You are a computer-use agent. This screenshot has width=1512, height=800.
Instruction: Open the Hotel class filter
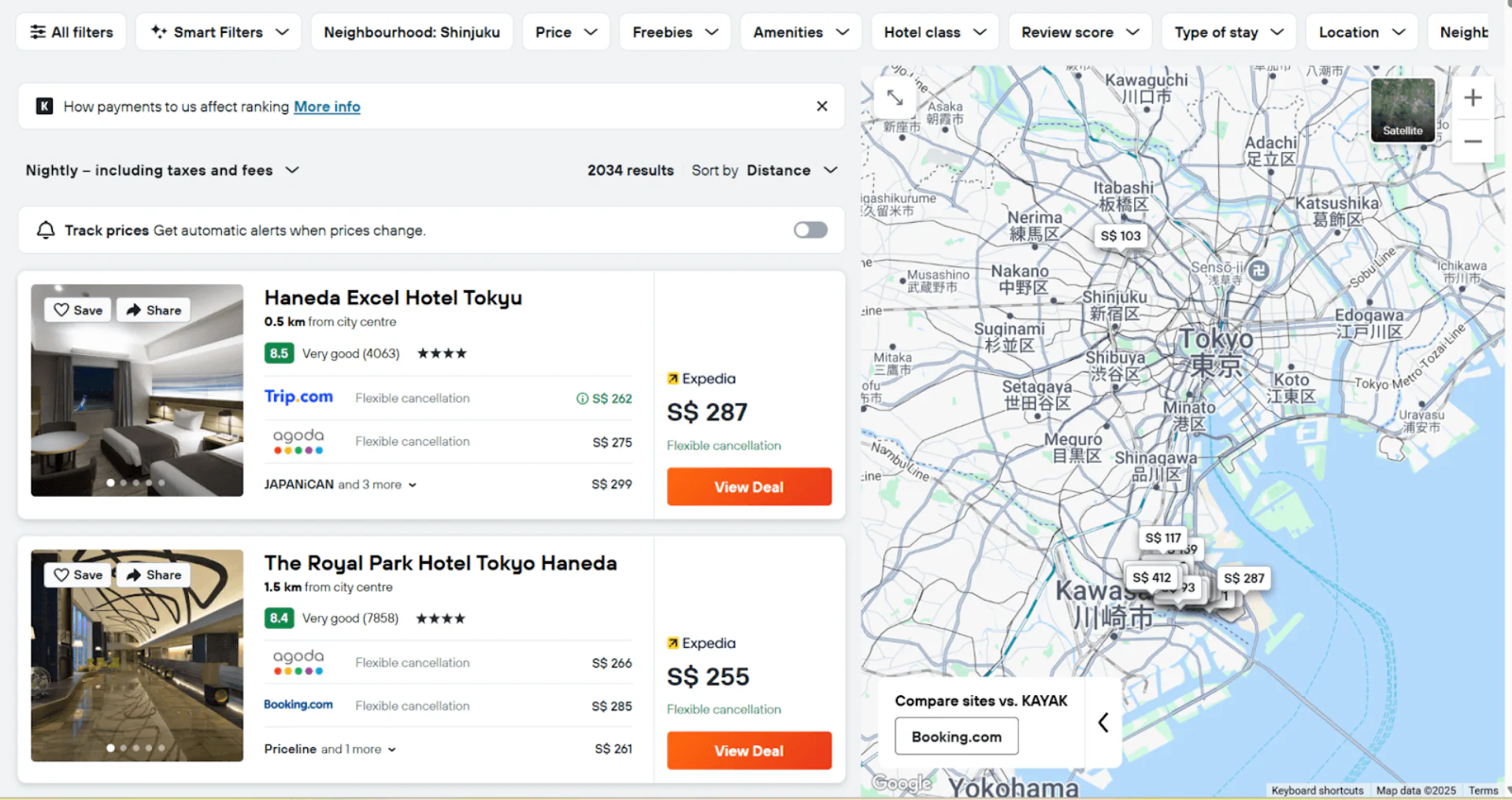coord(934,32)
